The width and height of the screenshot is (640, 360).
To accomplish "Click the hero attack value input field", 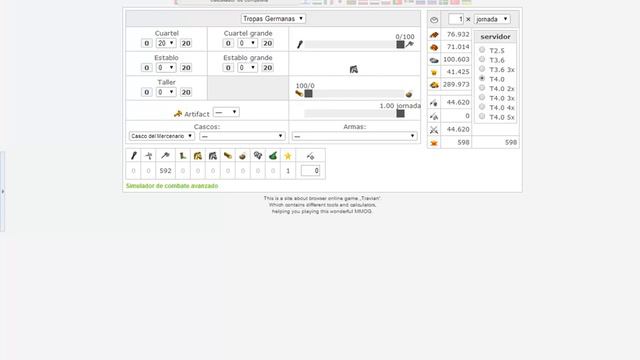I will click(x=310, y=171).
